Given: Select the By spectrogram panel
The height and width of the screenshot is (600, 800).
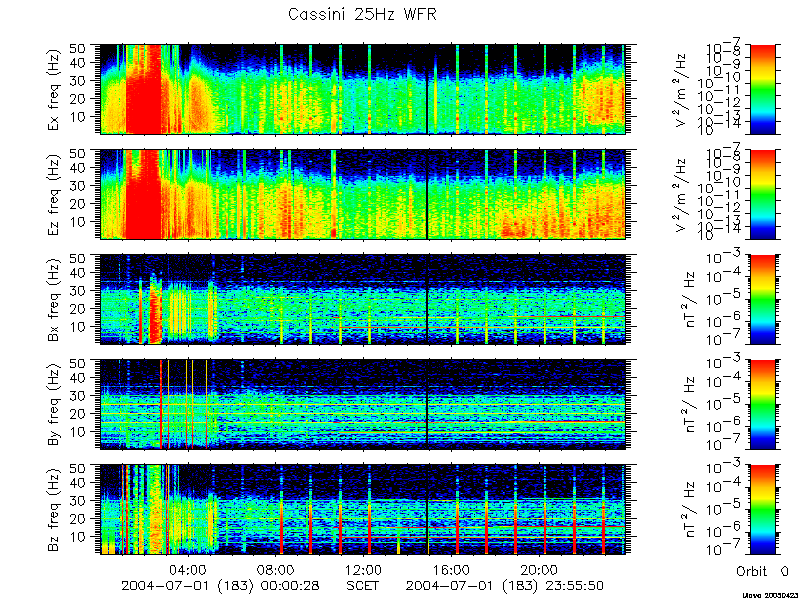Looking at the screenshot, I should 362,404.
